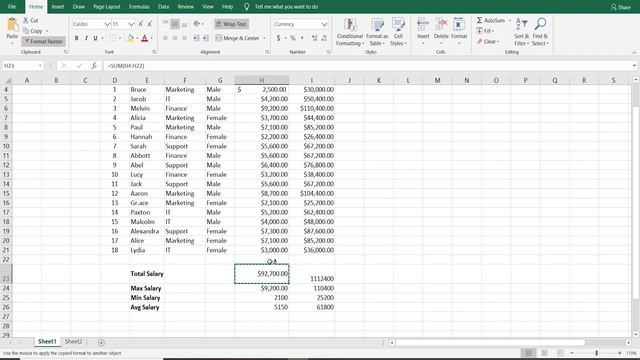The width and height of the screenshot is (640, 360).
Task: Click the Tell me what you want to do box
Action: (286, 7)
